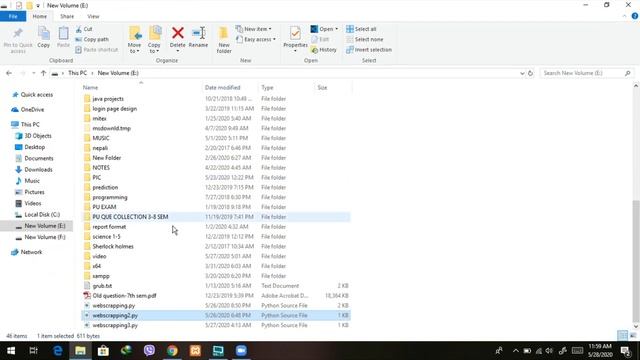The width and height of the screenshot is (640, 360).
Task: Minimize the ribbon with chevron
Action: coord(624,16)
